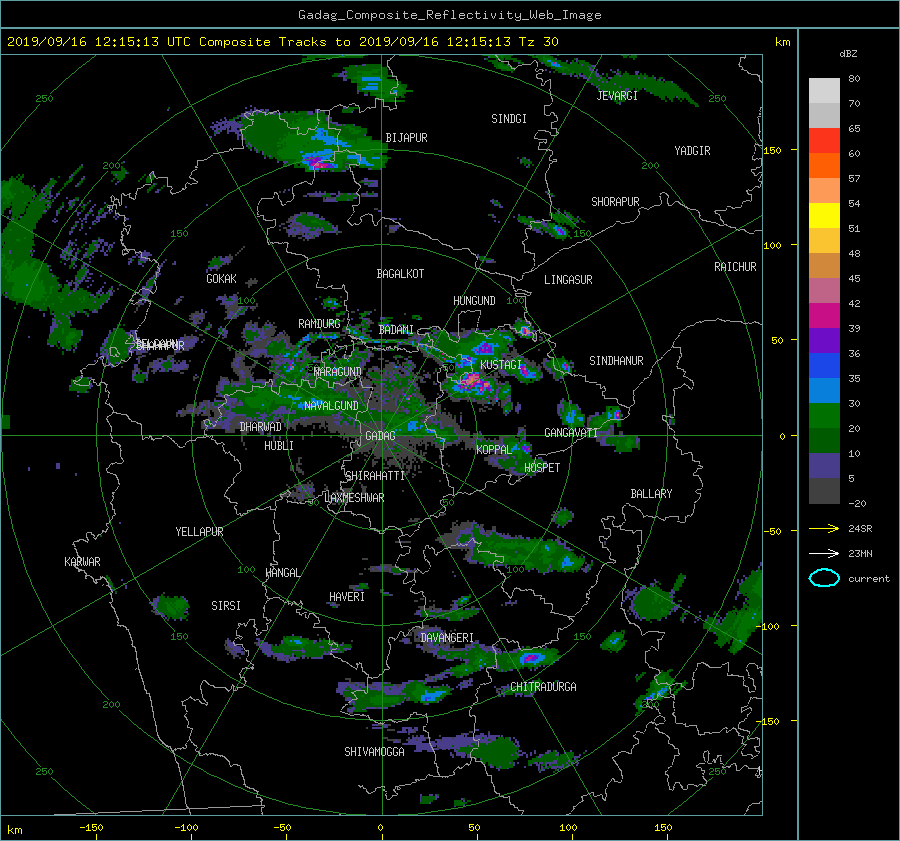Click the white 23MN arrow legend icon
900x841 pixels.
[x=824, y=553]
